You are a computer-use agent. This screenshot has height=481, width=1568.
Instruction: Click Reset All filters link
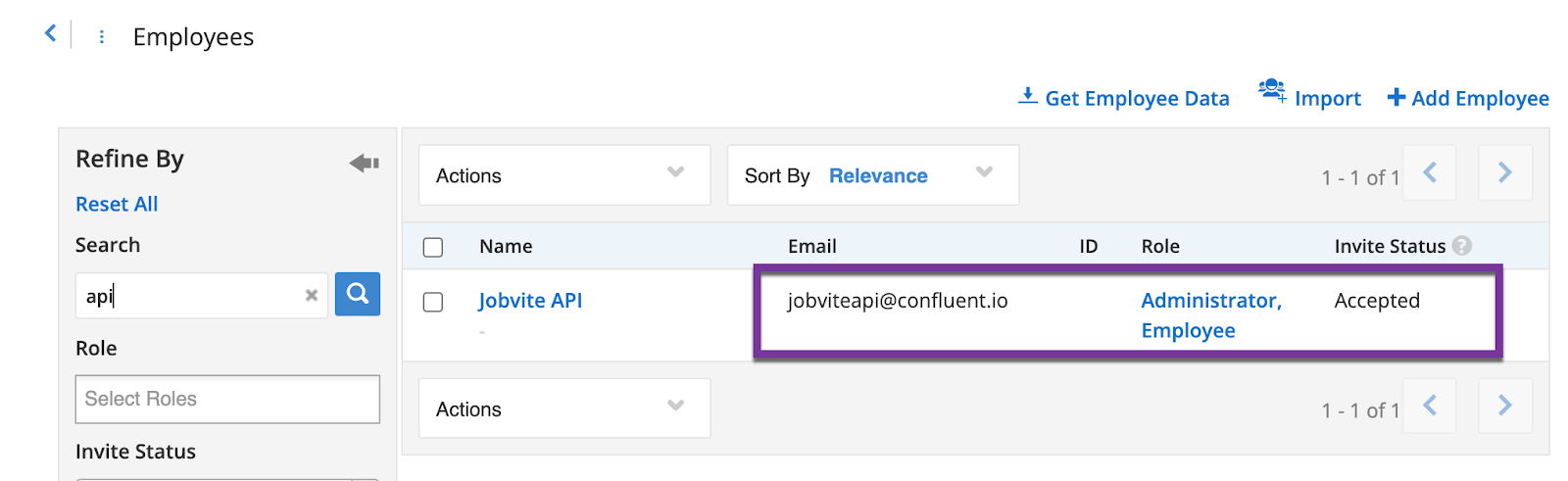pyautogui.click(x=117, y=204)
